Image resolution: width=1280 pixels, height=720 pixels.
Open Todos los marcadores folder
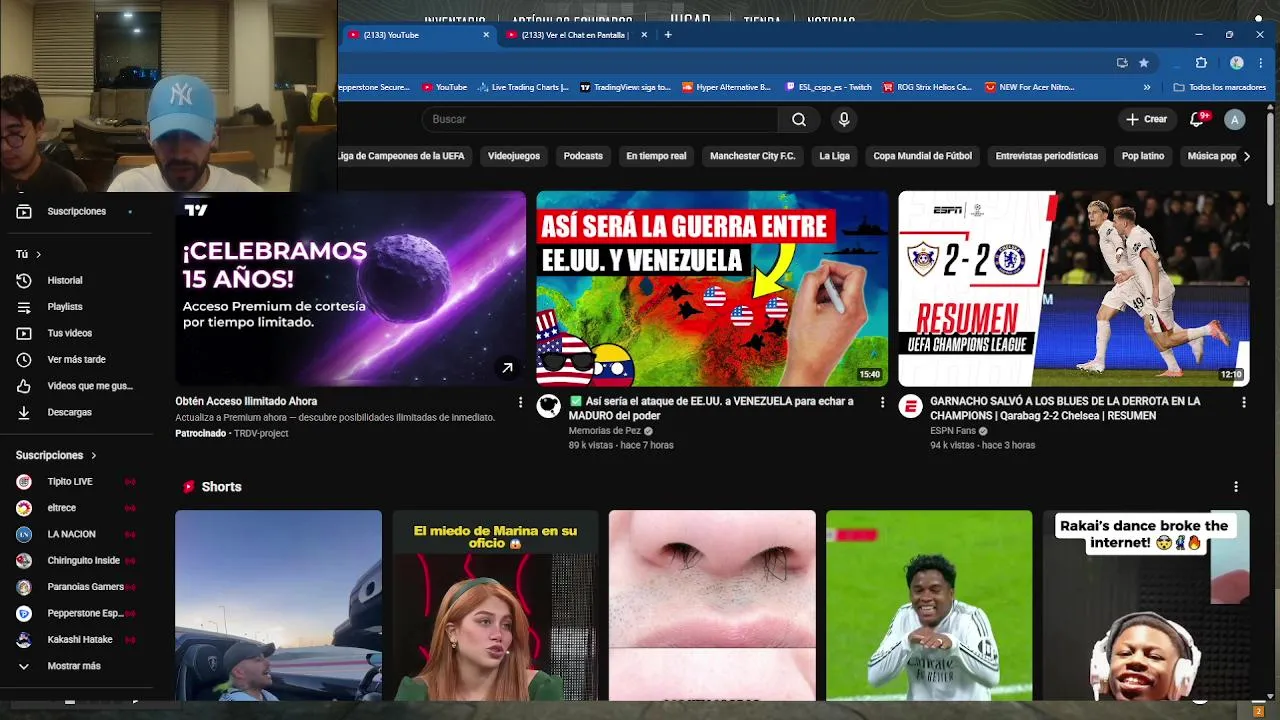(x=1219, y=87)
